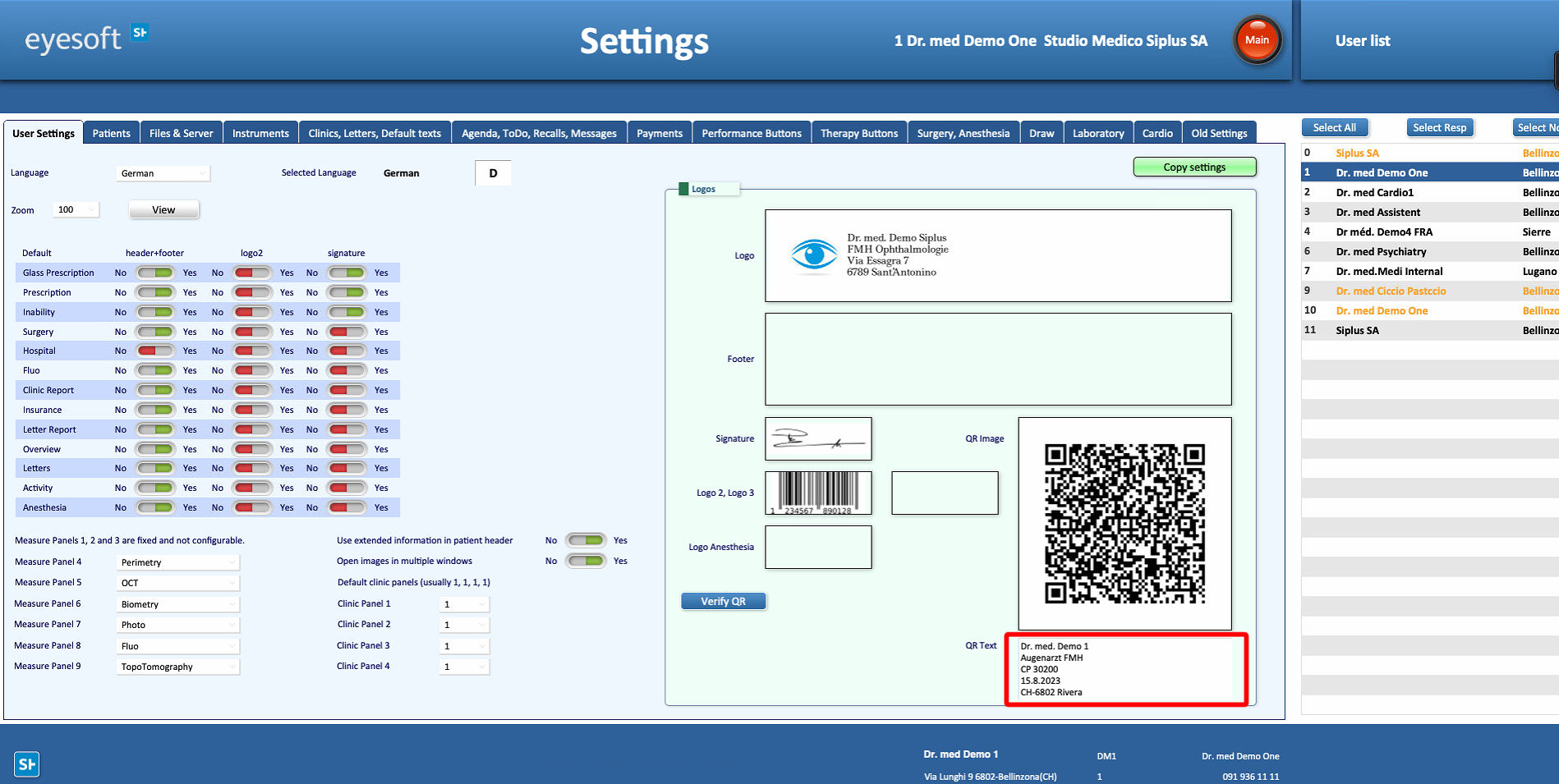Click the Verify QR button
This screenshot has height=784, width=1559.
pos(723,601)
